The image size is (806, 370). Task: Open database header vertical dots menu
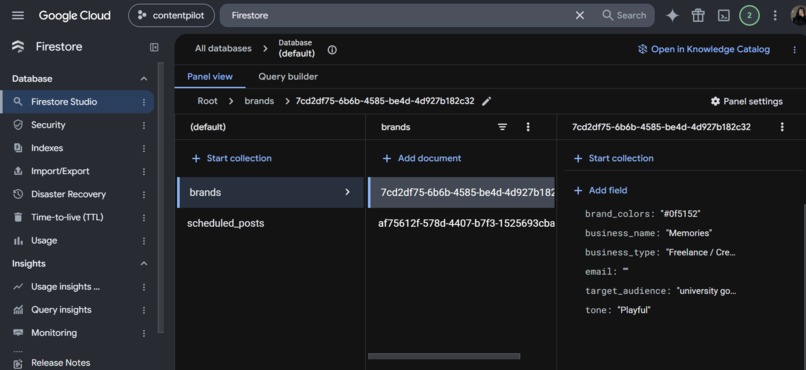click(795, 50)
